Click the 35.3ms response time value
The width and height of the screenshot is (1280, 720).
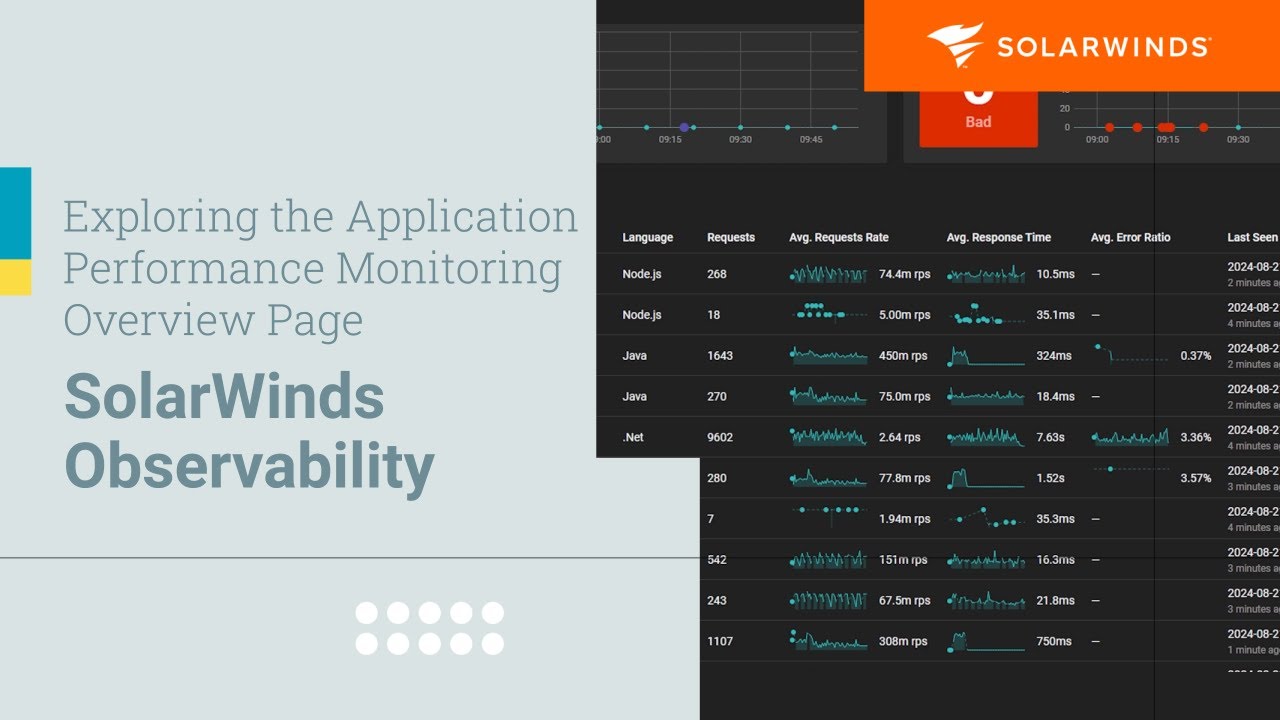[x=1056, y=519]
